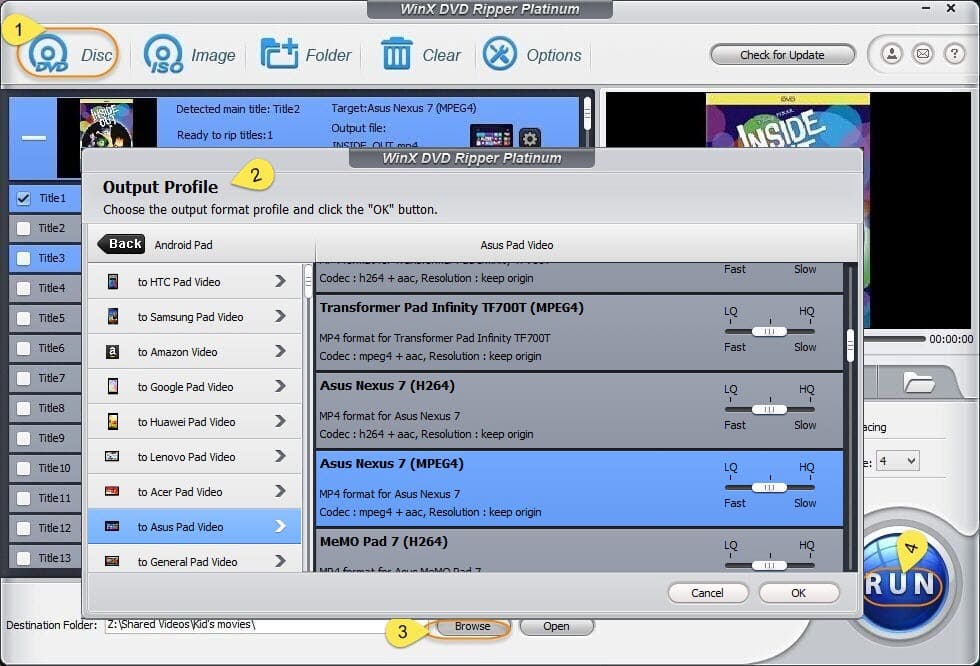Adjust quality slider for Transformer Pad Infinity
980x666 pixels.
point(769,332)
